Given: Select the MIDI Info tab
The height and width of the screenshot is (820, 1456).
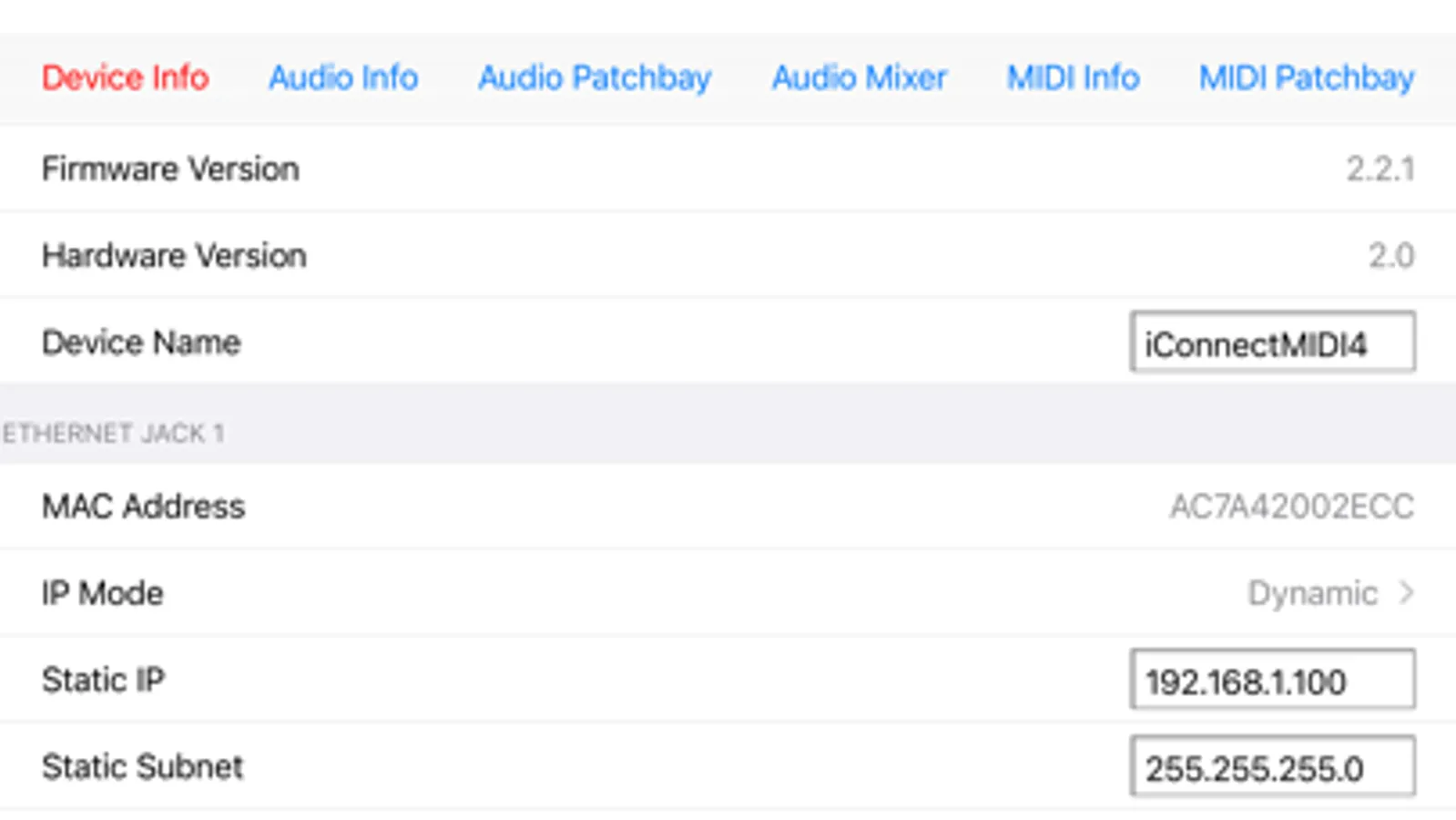Looking at the screenshot, I should coord(1073,77).
